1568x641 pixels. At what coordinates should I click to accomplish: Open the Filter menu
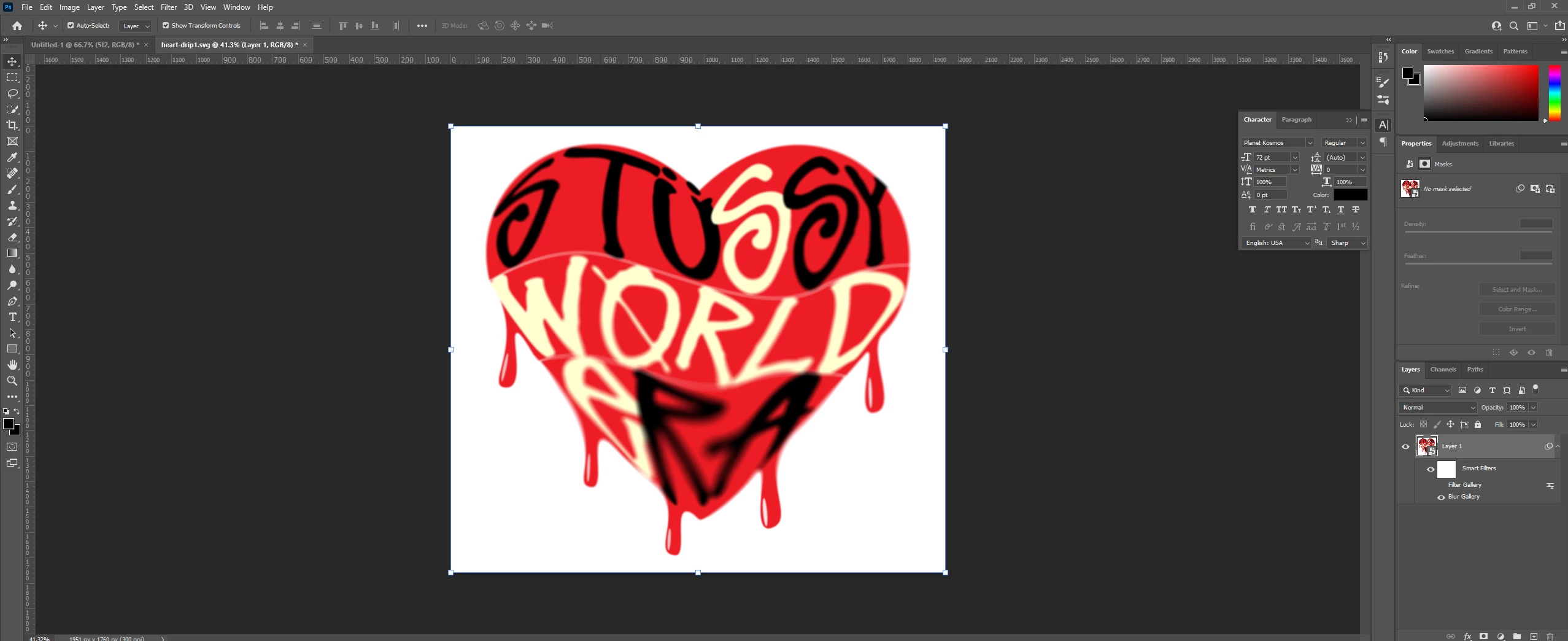coord(169,7)
